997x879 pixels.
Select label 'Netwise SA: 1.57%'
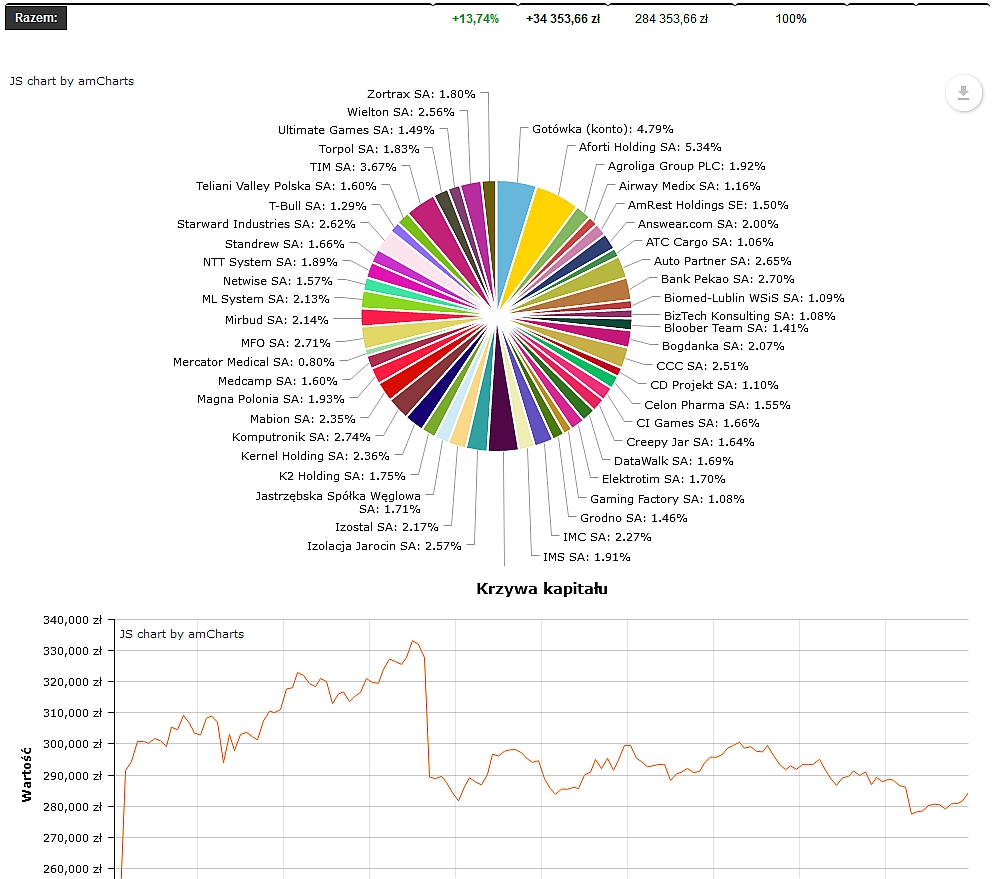277,280
